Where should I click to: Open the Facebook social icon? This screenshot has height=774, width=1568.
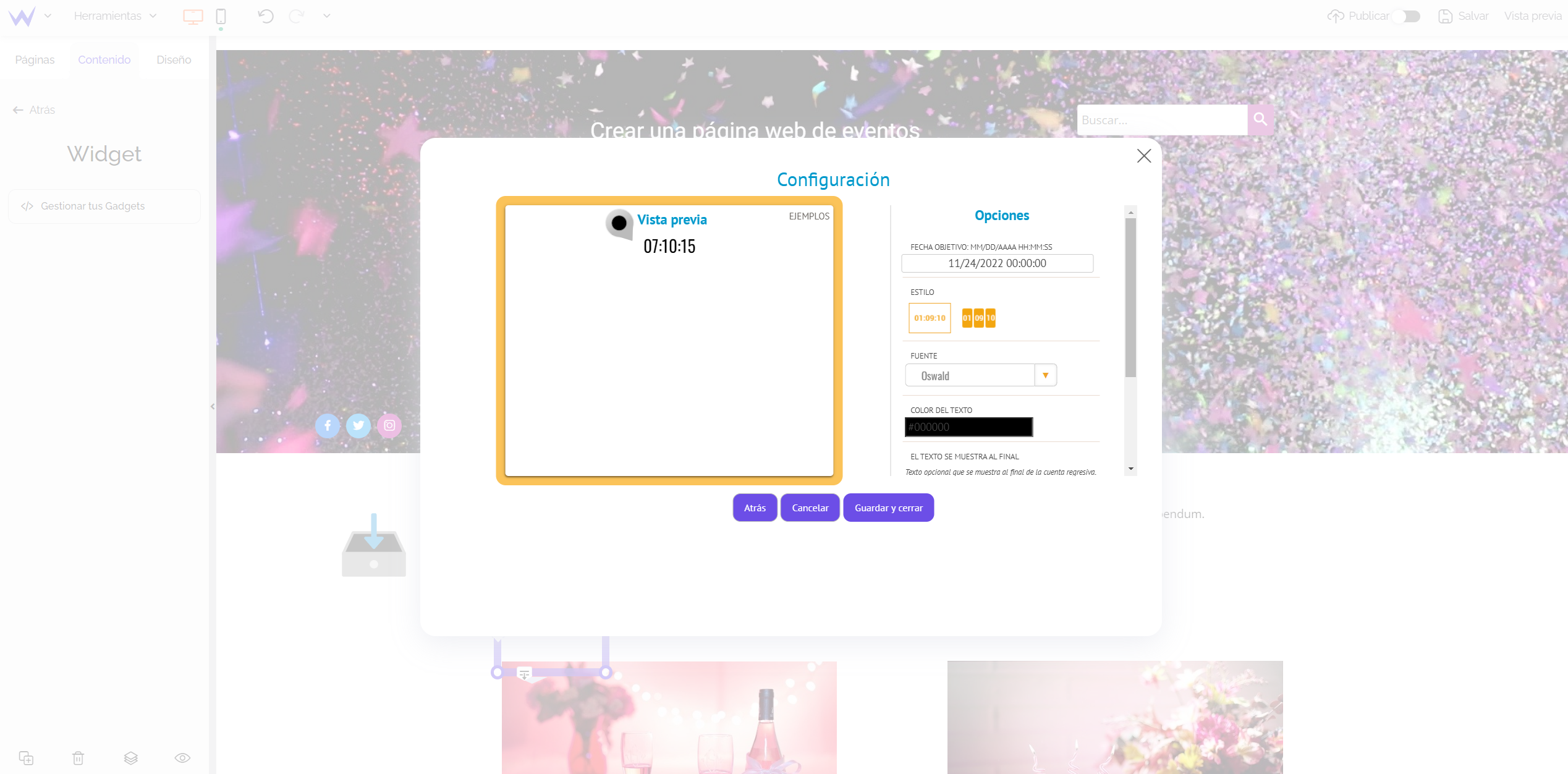tap(328, 425)
